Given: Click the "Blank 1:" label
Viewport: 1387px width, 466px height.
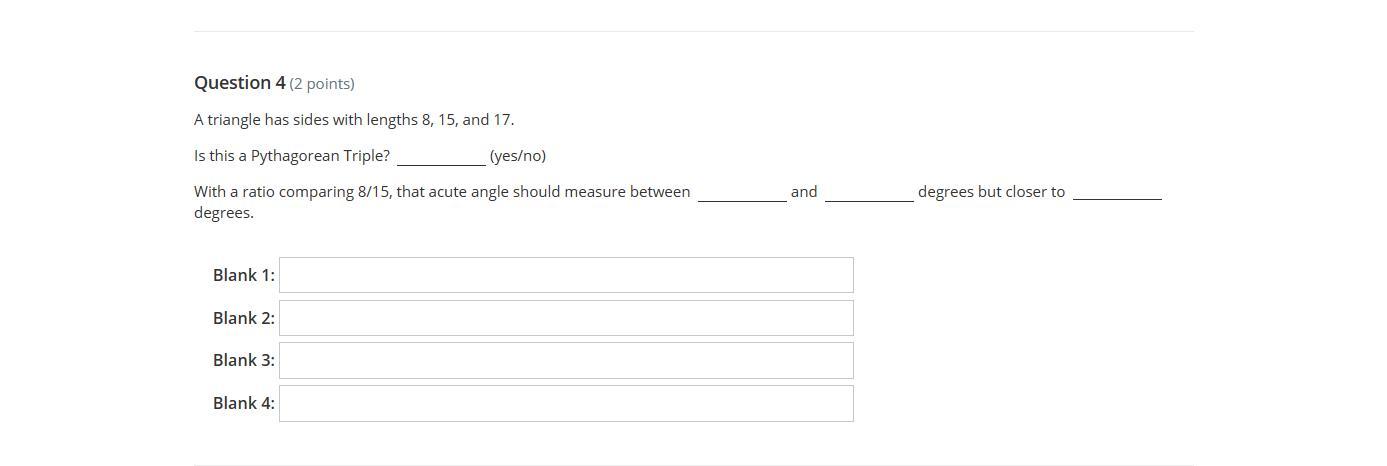Looking at the screenshot, I should (x=243, y=275).
